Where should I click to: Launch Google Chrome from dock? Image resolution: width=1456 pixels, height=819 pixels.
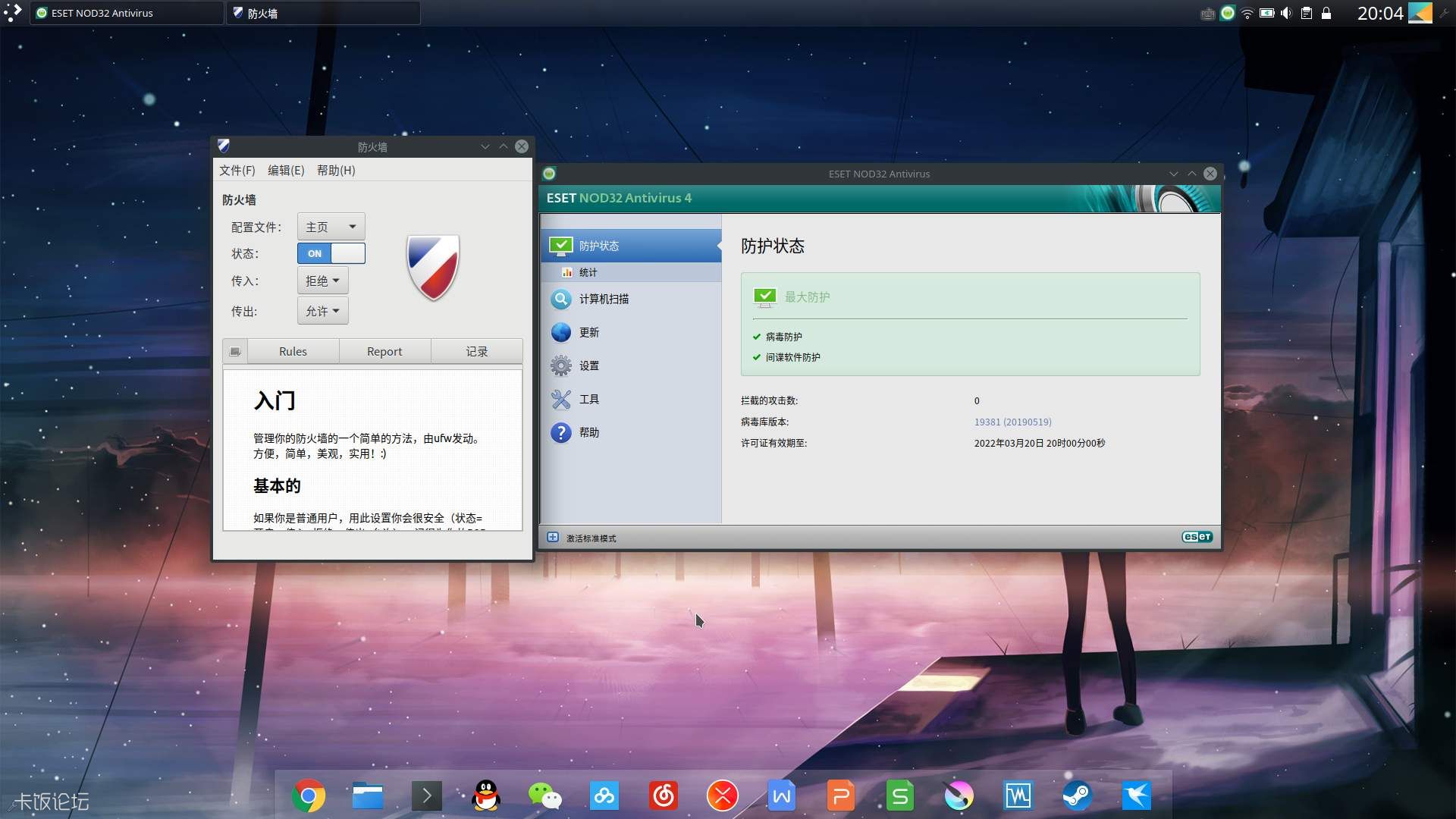[x=309, y=795]
